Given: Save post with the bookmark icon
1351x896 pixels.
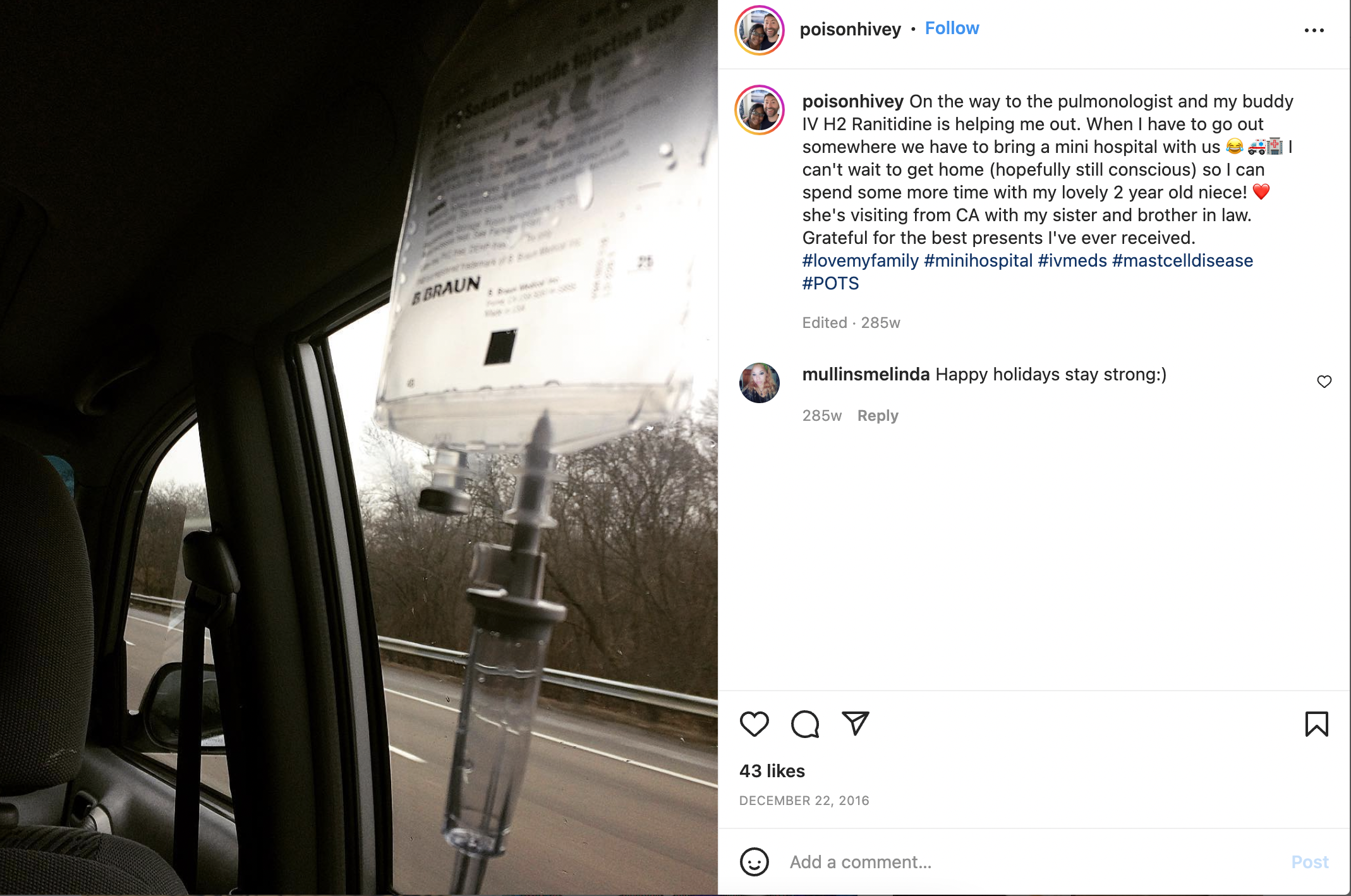Looking at the screenshot, I should point(1317,724).
